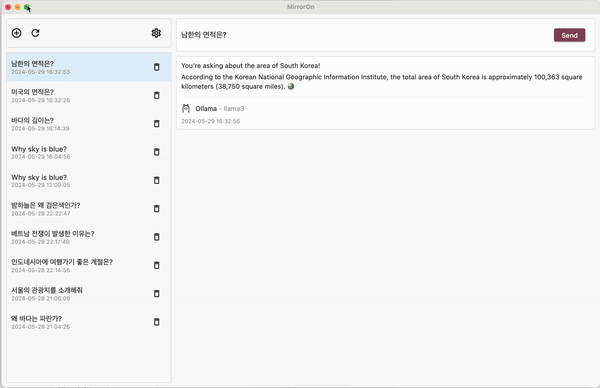Select the 16:04:56 'Why sky is blue?' chat
600x388 pixels.
[x=89, y=152]
